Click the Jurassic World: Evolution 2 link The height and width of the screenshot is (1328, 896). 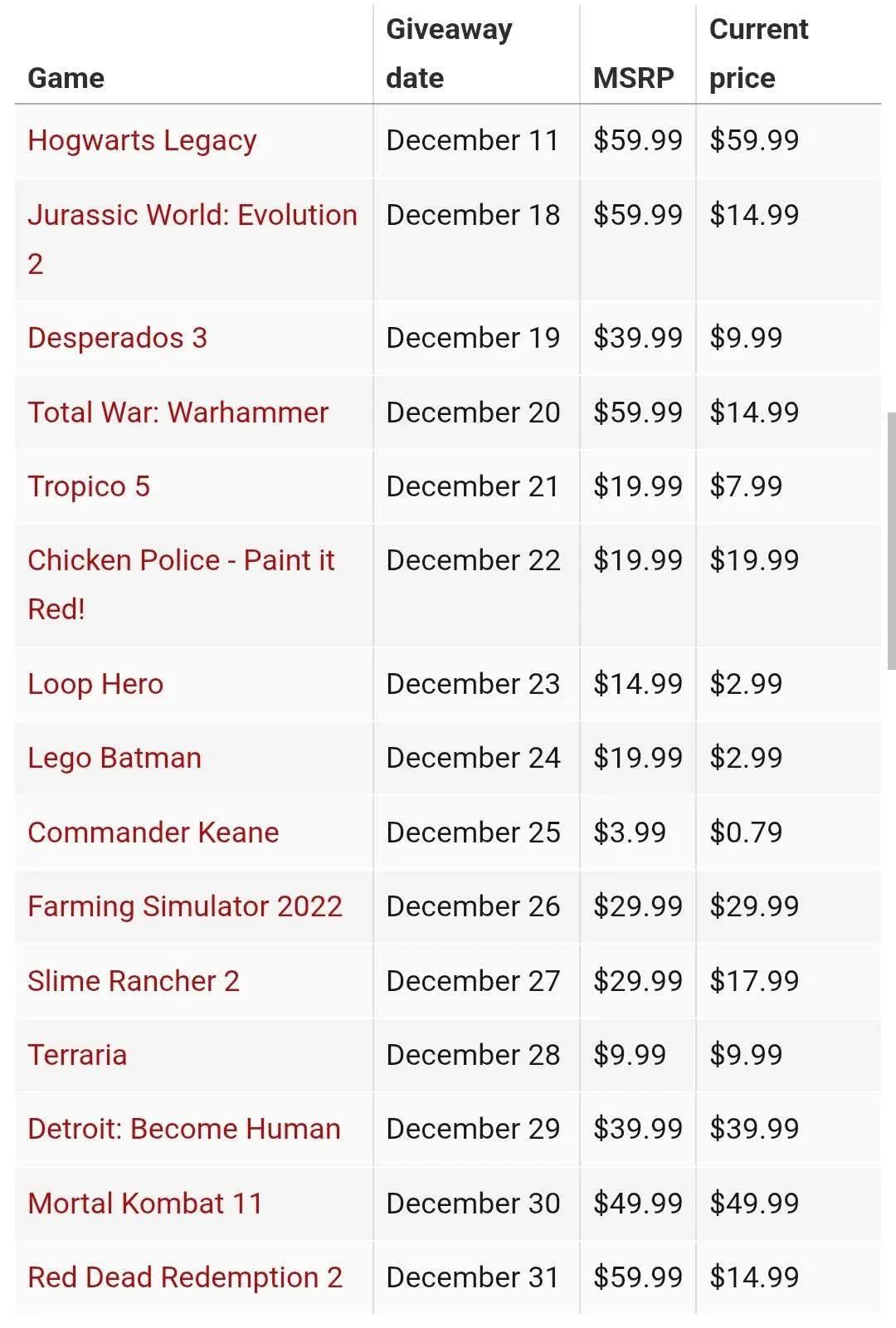(192, 215)
